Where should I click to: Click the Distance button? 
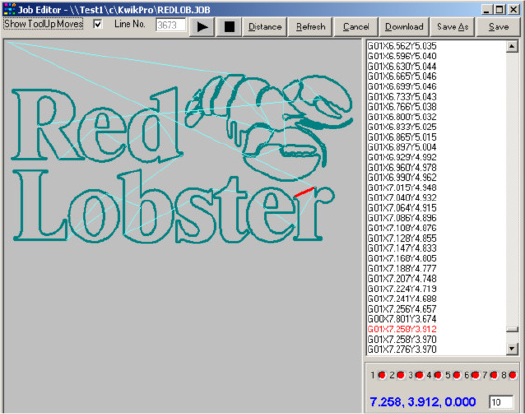tap(265, 27)
